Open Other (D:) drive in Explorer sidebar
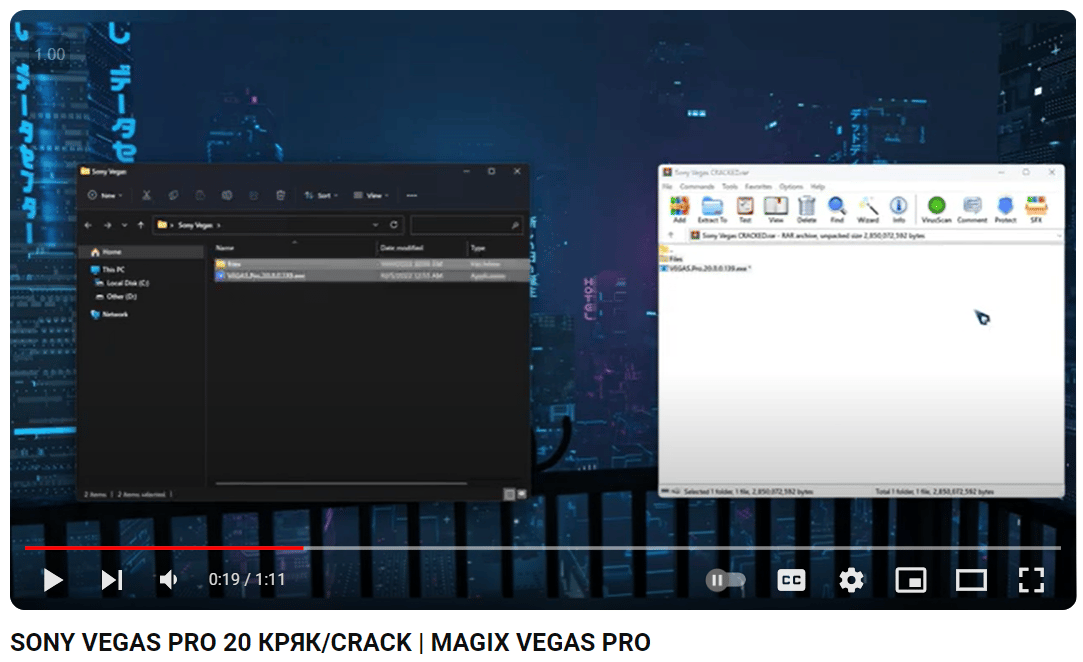The image size is (1083, 662). [x=117, y=296]
